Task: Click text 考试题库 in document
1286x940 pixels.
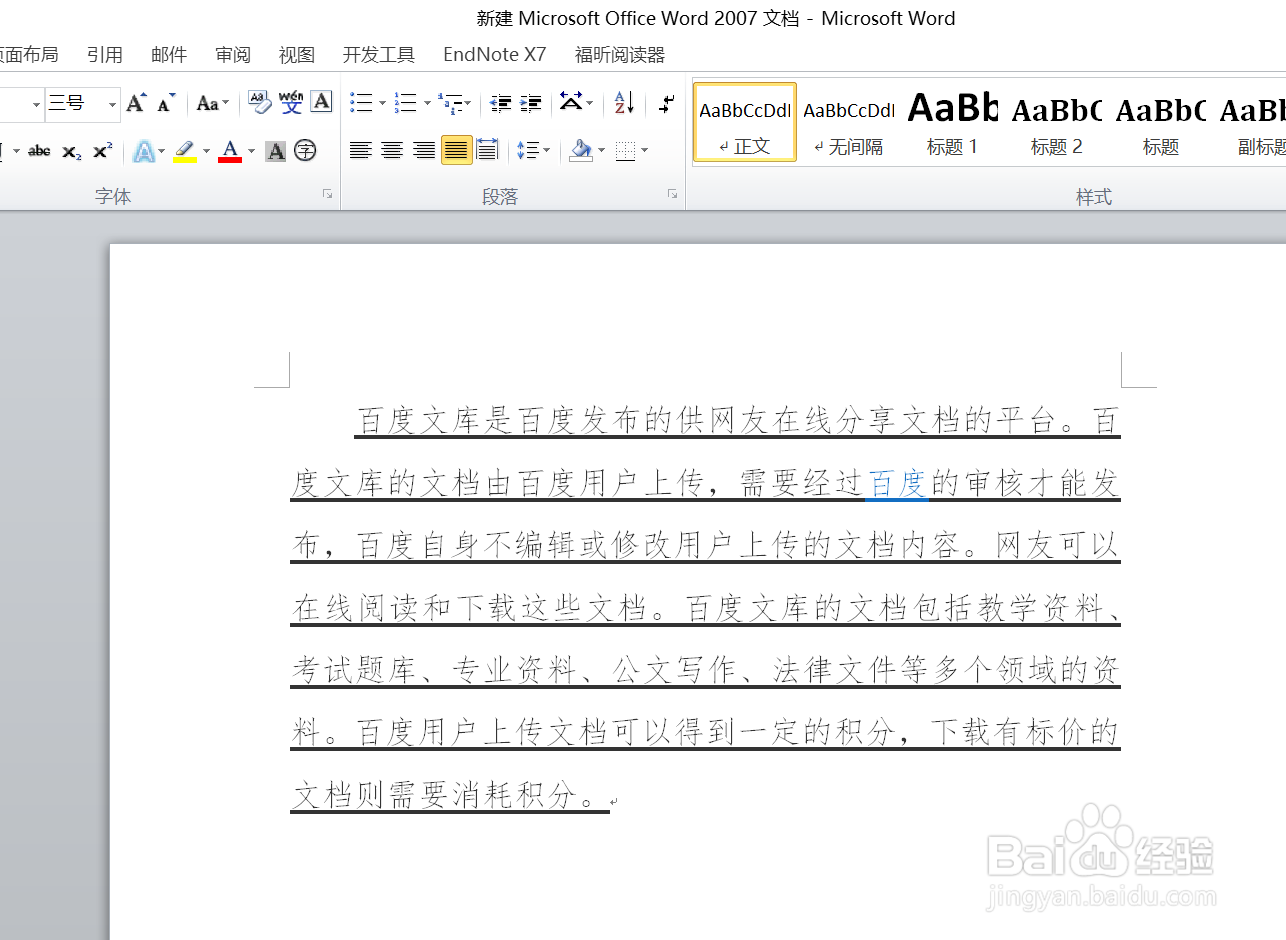Action: tap(353, 671)
